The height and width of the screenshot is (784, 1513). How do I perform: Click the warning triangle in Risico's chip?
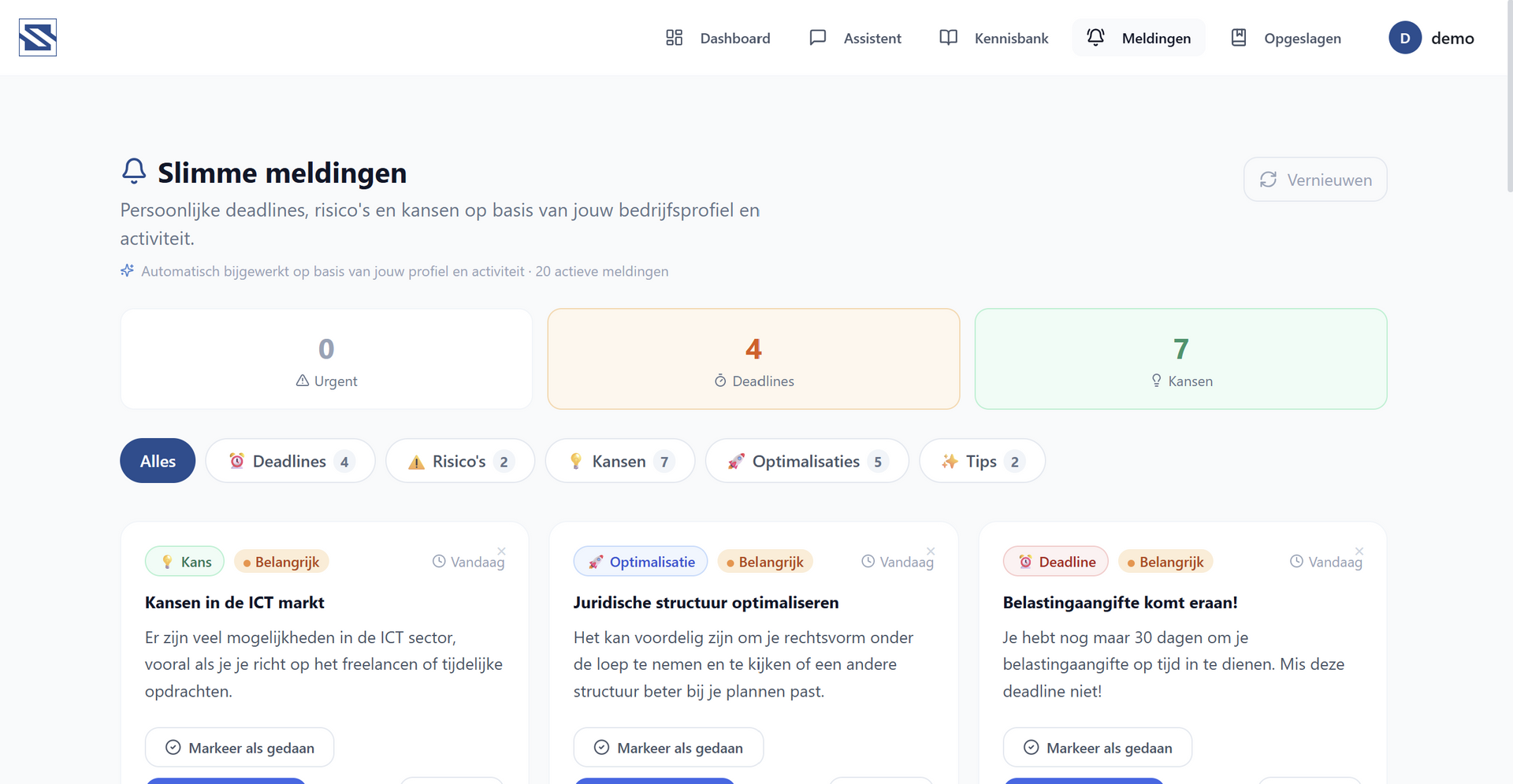pos(416,462)
